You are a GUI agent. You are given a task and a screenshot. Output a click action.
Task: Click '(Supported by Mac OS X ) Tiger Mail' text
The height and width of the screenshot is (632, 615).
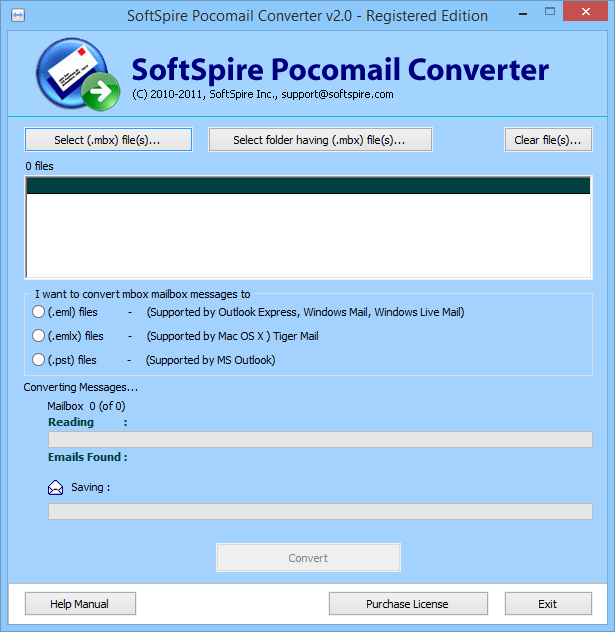233,336
